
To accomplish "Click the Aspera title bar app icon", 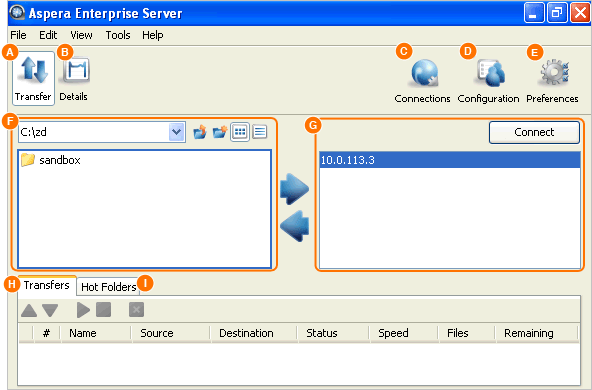I will (x=17, y=12).
